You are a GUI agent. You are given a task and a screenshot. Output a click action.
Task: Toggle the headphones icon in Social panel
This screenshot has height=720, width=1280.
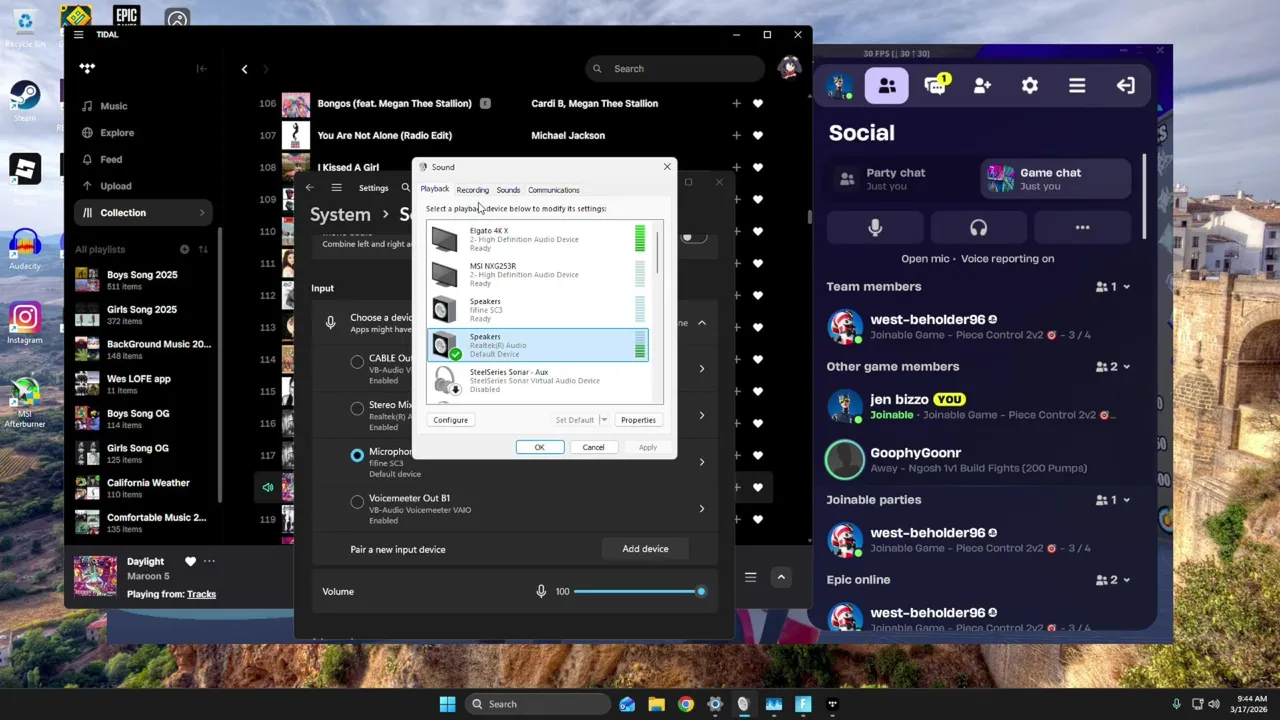pyautogui.click(x=978, y=228)
